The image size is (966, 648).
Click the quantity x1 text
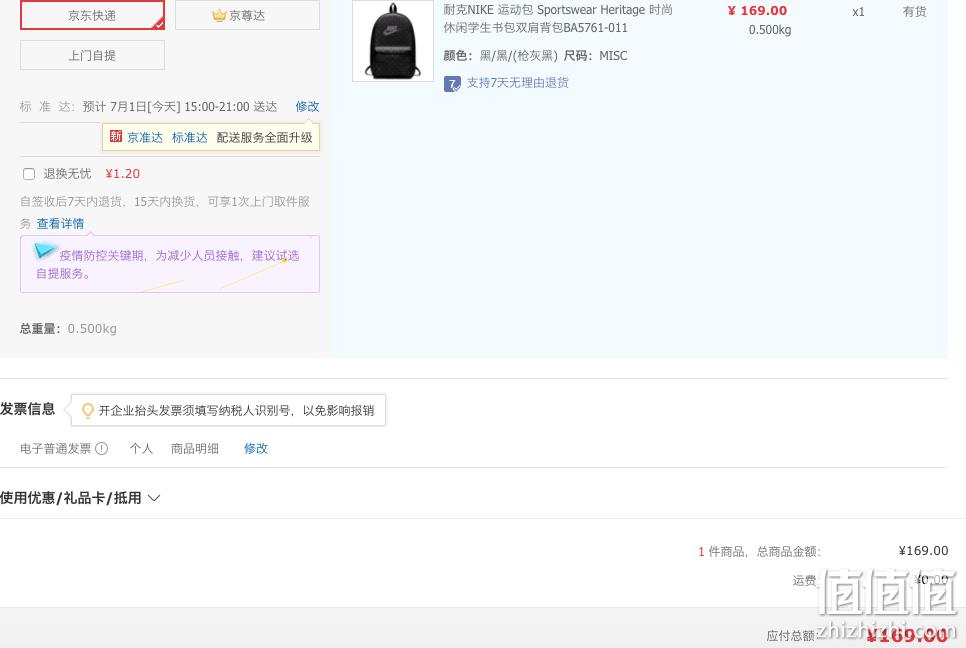(858, 12)
